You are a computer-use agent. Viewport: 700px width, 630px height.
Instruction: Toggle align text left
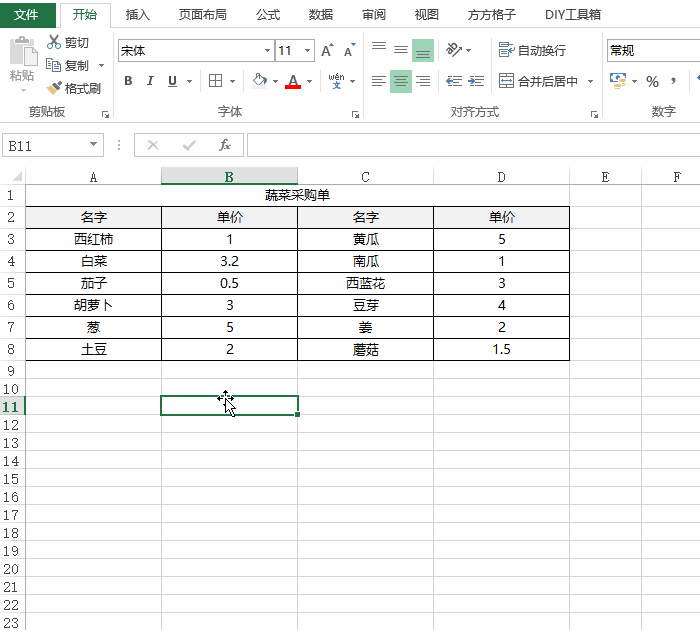[x=379, y=81]
